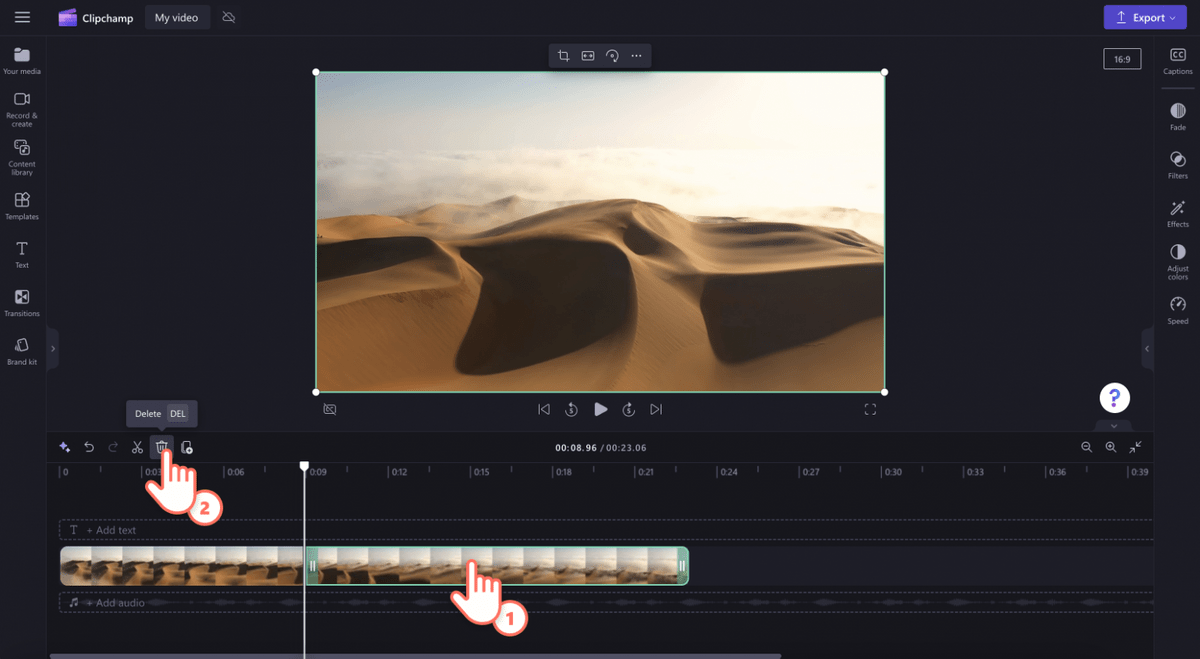Undo the last edit
The image size is (1200, 659).
[89, 447]
